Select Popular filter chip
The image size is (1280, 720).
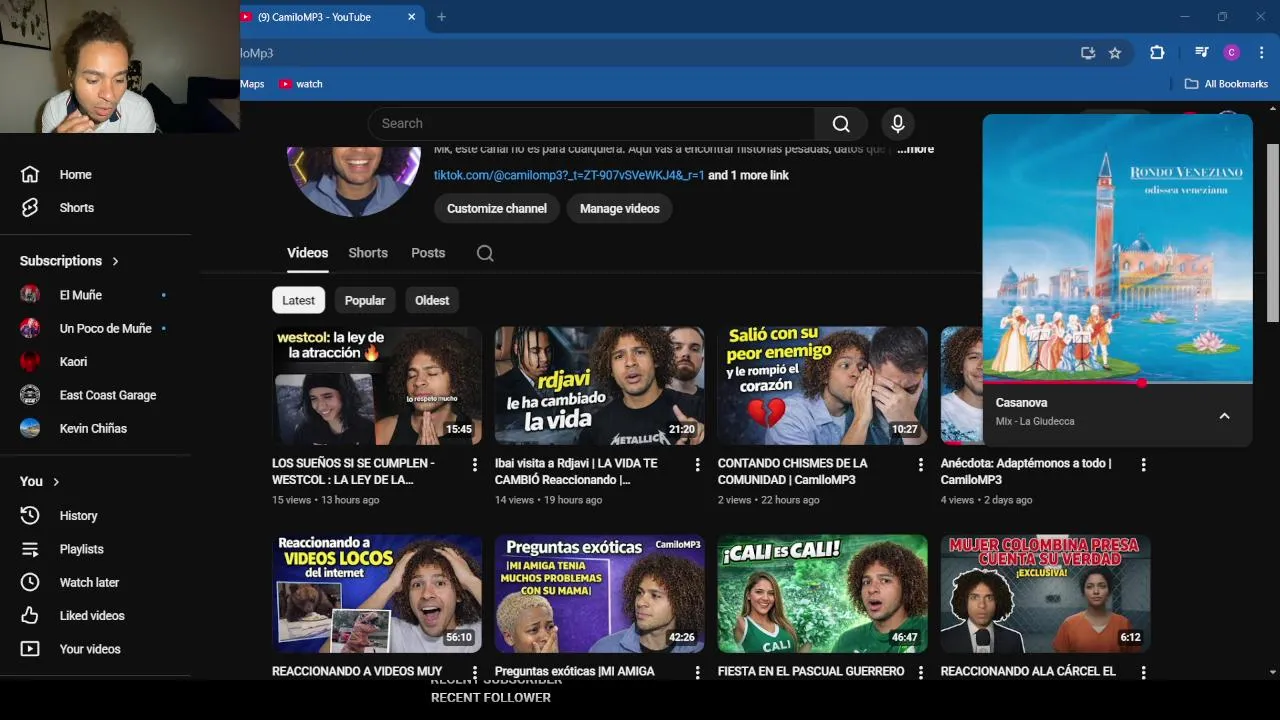(365, 300)
